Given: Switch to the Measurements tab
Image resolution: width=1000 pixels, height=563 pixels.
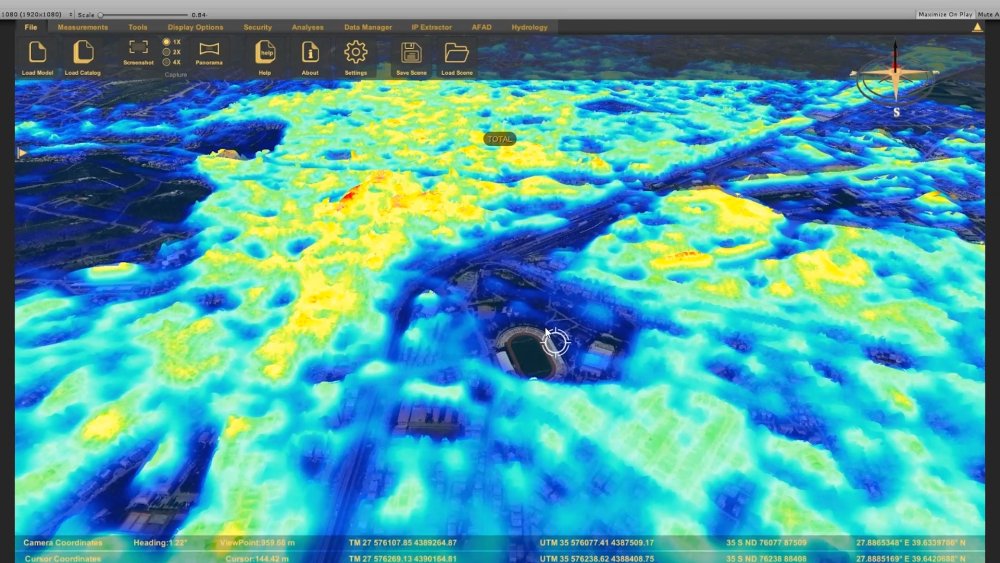Looking at the screenshot, I should 83,27.
